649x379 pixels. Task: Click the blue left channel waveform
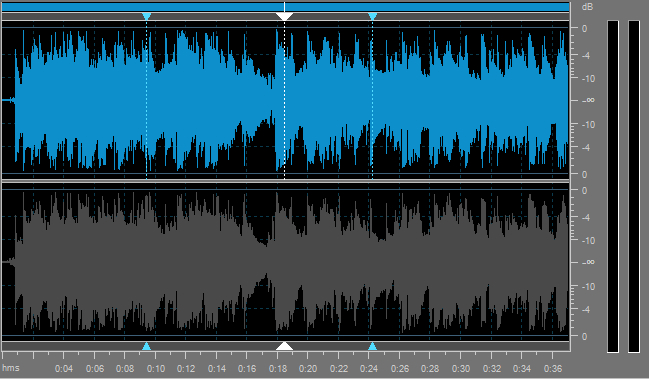[286, 101]
